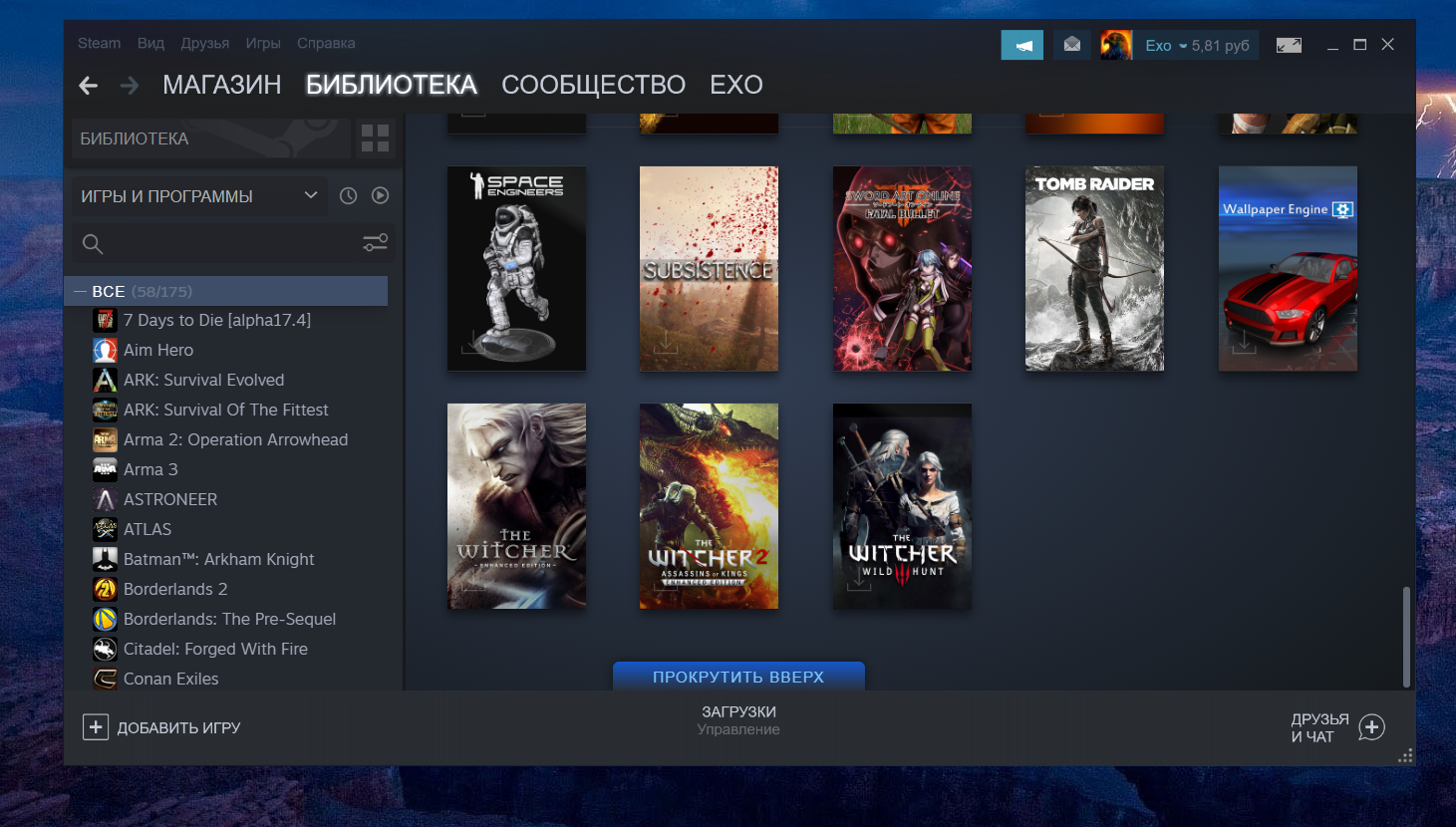This screenshot has height=827, width=1456.
Task: Collapse the ВСЕ category
Action: pos(80,291)
